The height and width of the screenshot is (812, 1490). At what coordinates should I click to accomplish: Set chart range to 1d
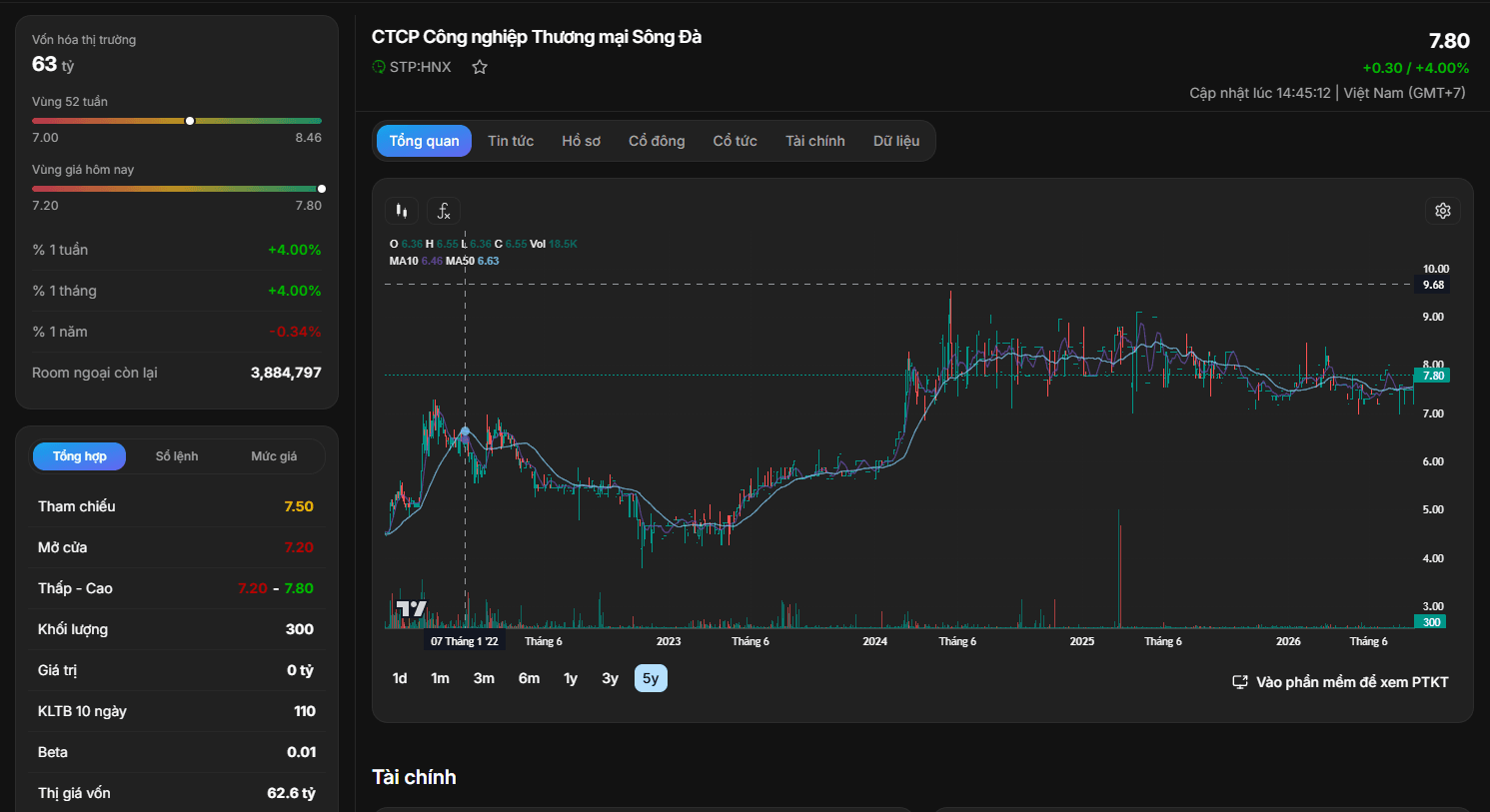(x=400, y=678)
